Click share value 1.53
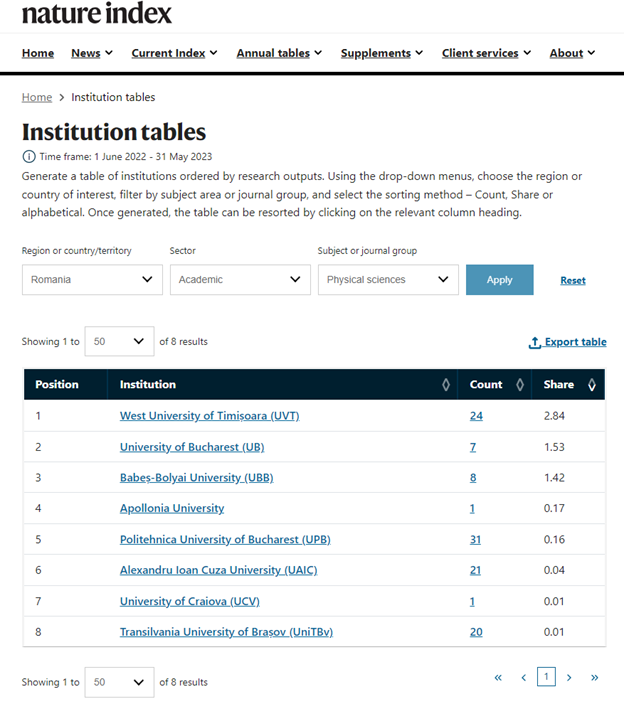This screenshot has height=704, width=624. point(554,447)
